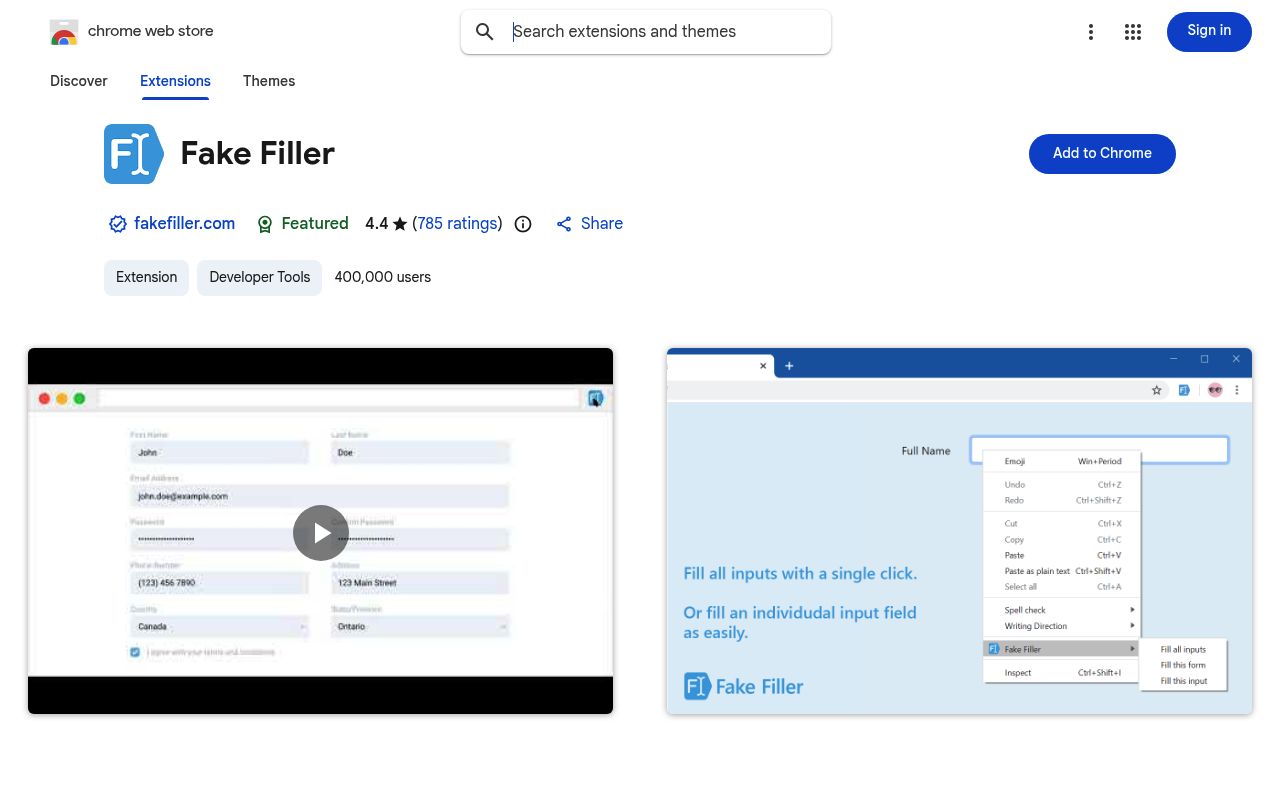Screen dimensions: 1280x800
Task: Switch to the Discover tab
Action: (78, 81)
